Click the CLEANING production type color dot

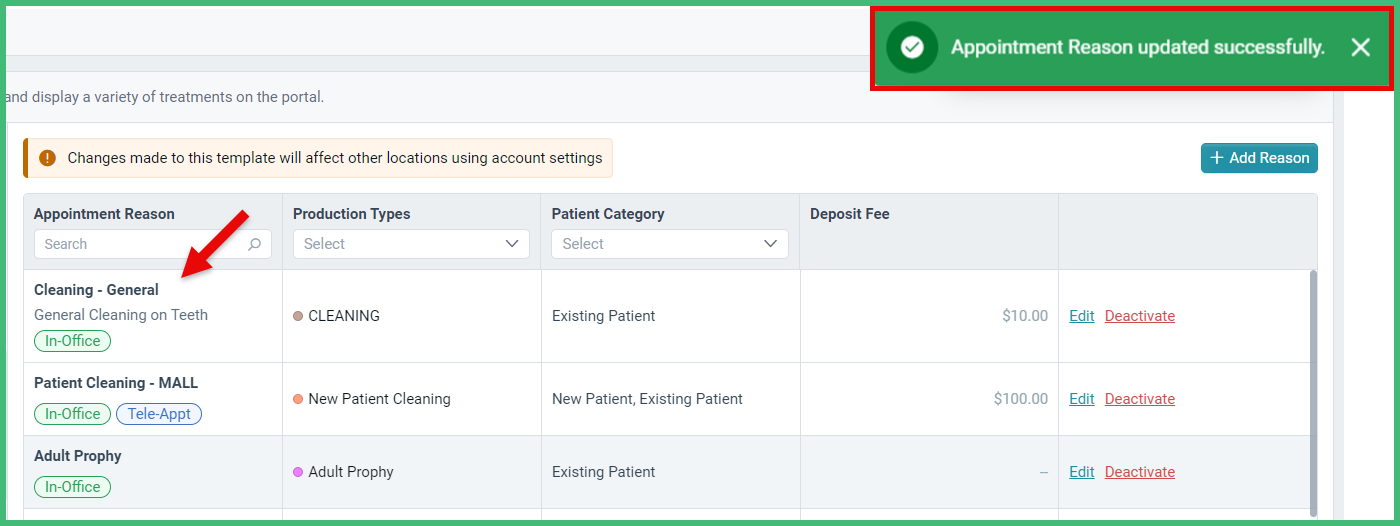[x=298, y=316]
